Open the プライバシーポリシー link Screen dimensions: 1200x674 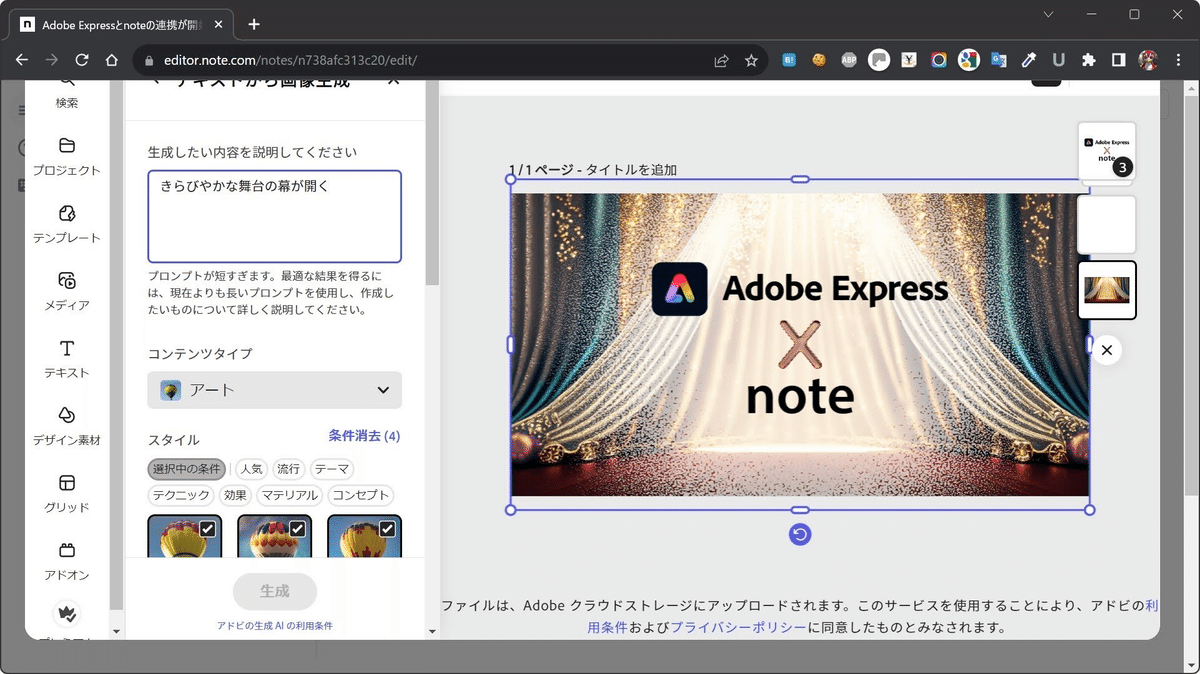738,628
